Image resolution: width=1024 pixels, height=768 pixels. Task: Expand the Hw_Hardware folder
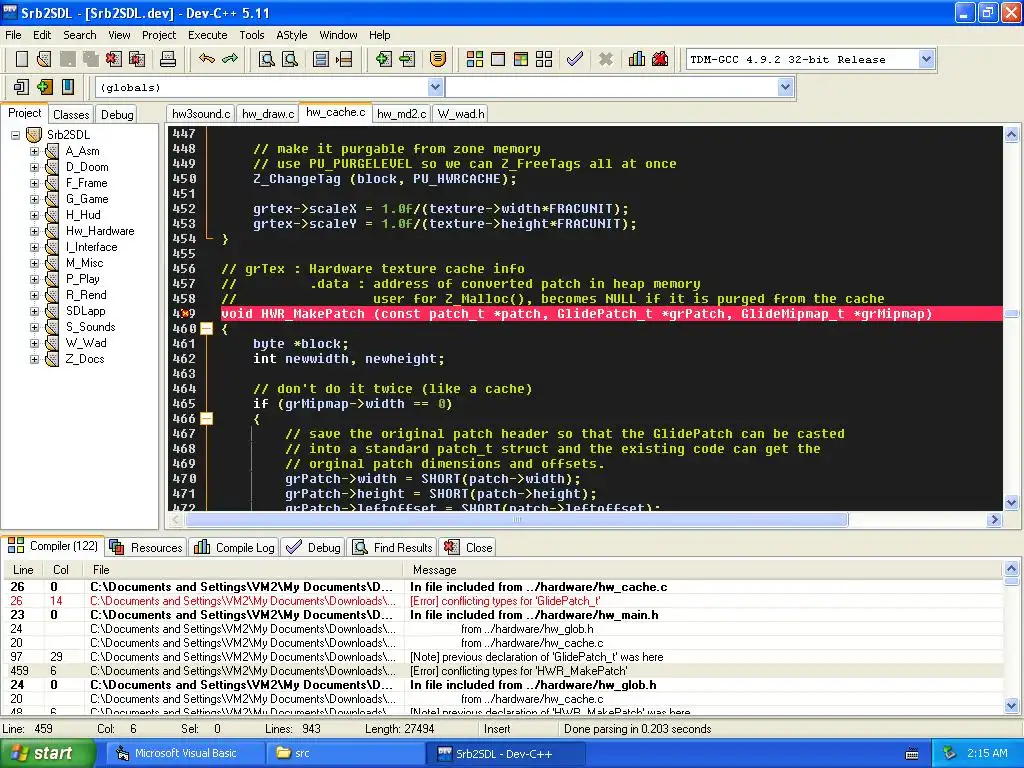point(34,231)
